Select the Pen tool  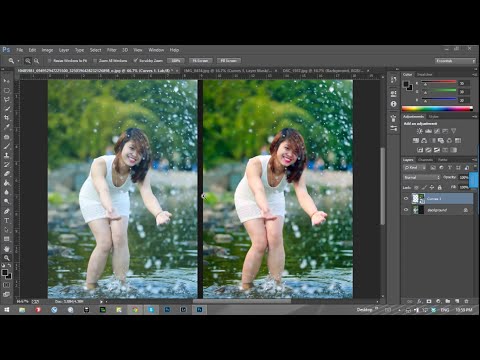tap(6, 211)
